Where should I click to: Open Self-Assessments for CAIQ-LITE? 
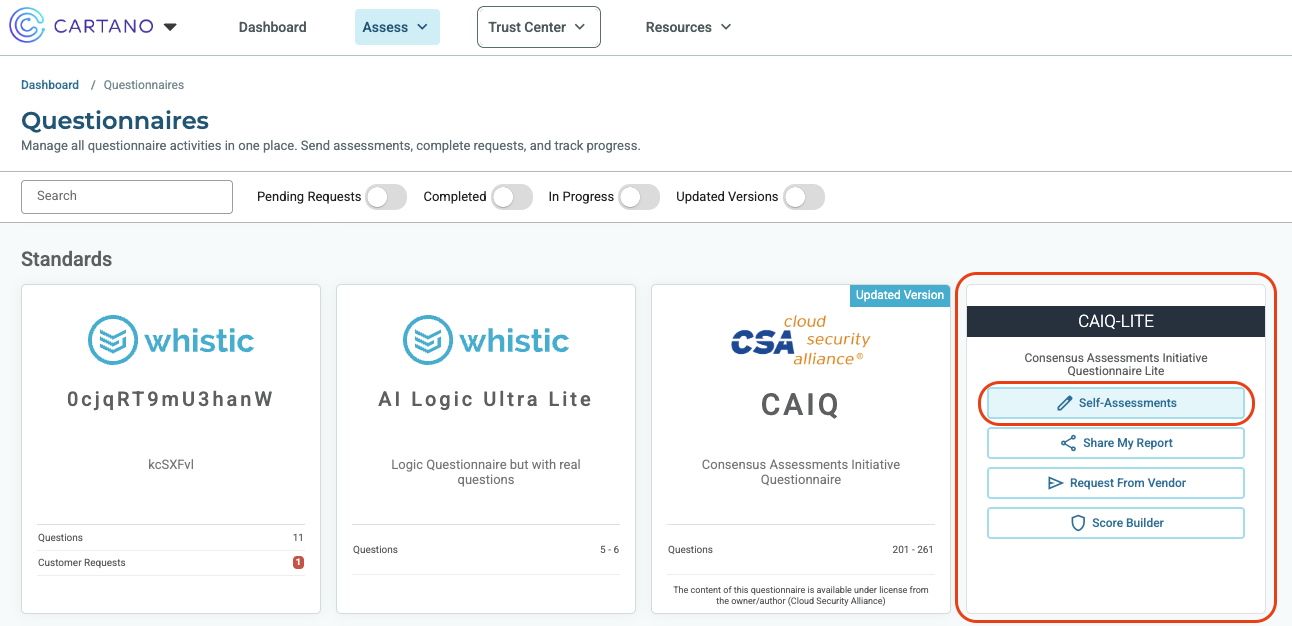point(1116,403)
